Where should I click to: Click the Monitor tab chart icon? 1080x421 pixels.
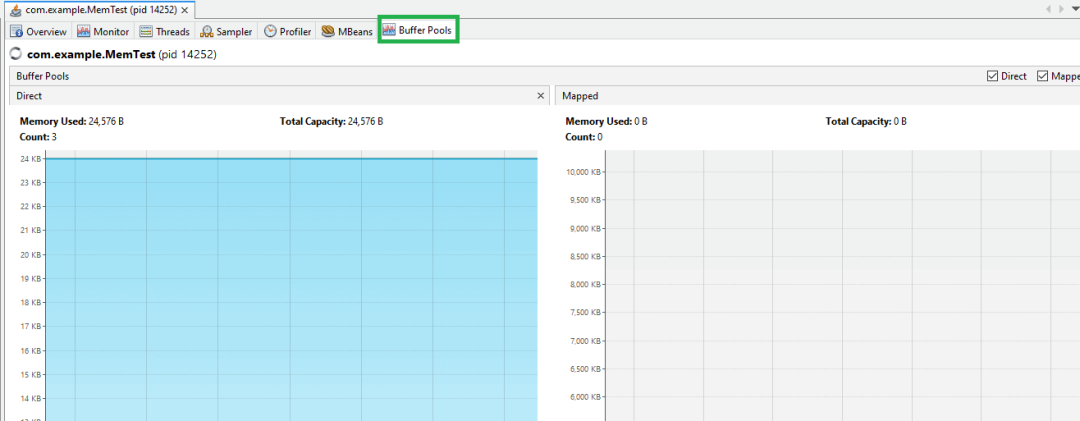point(83,32)
